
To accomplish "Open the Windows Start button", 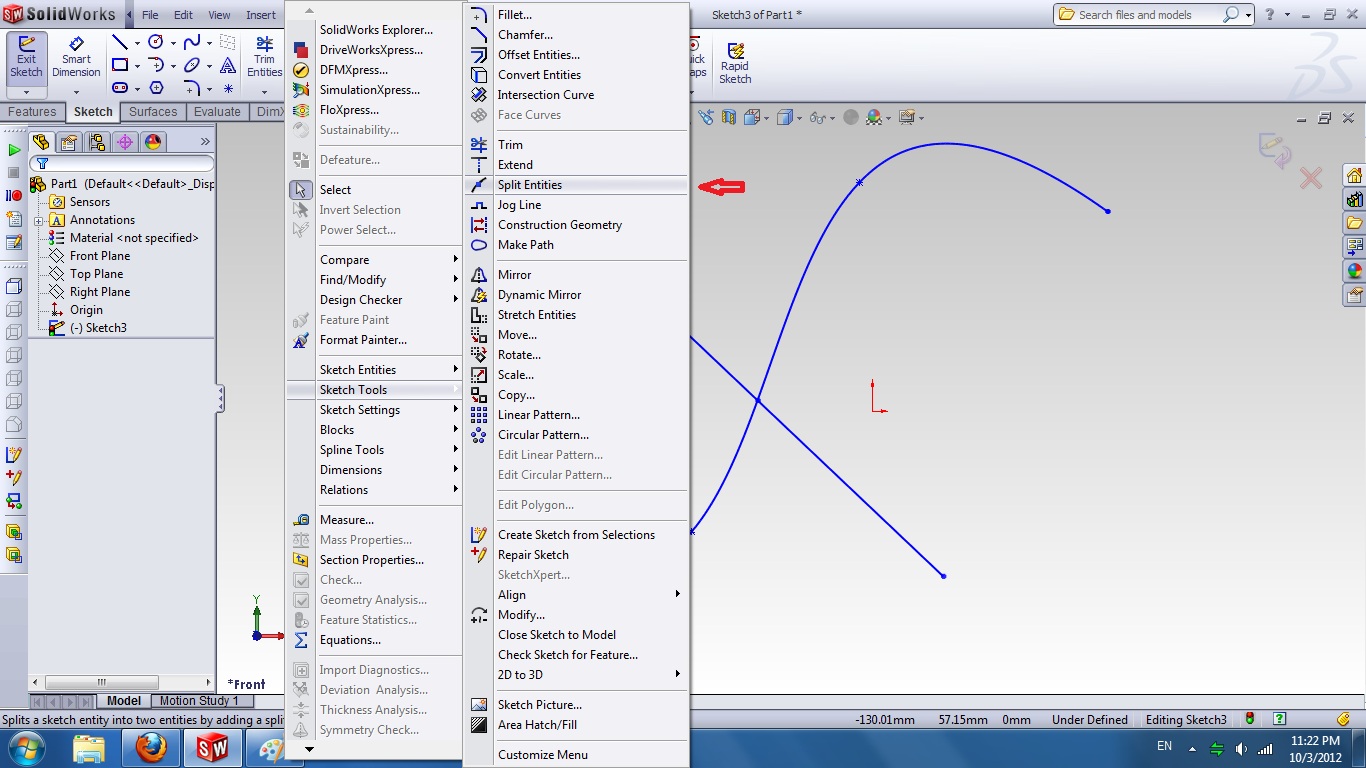I will click(28, 747).
